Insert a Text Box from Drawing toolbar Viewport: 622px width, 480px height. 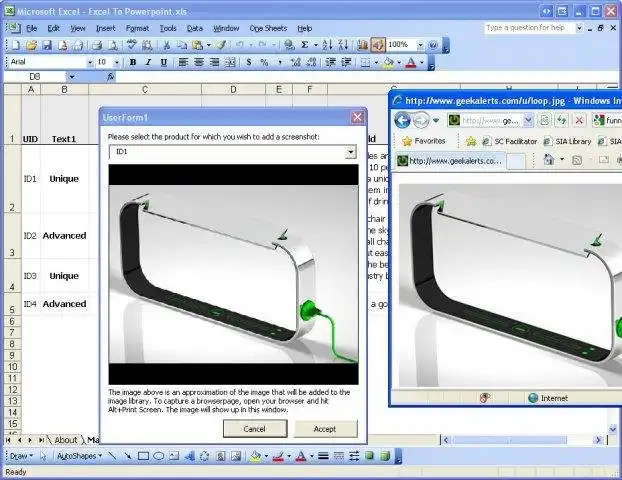click(x=174, y=456)
